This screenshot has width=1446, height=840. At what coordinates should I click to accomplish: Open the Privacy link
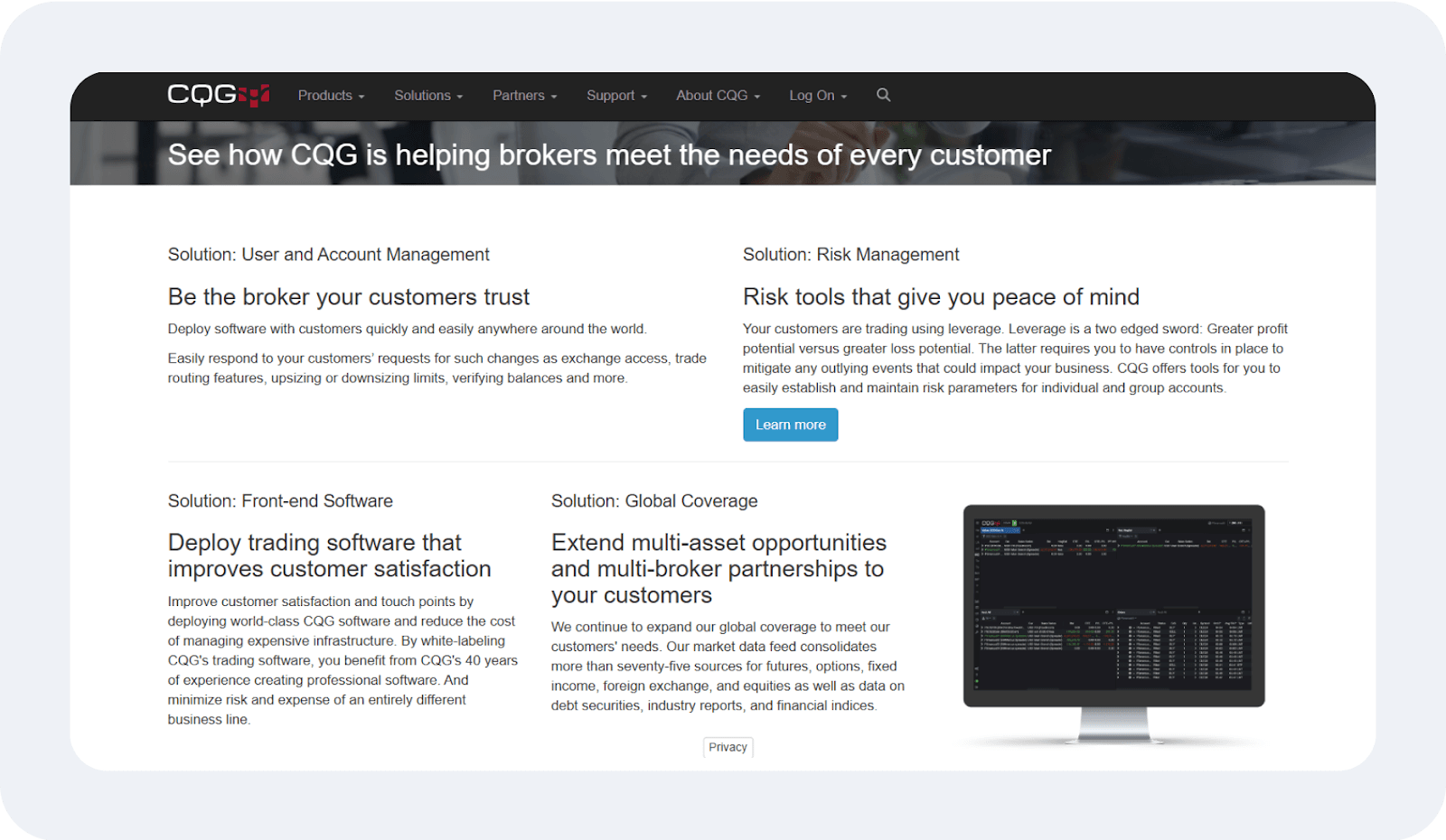click(728, 747)
